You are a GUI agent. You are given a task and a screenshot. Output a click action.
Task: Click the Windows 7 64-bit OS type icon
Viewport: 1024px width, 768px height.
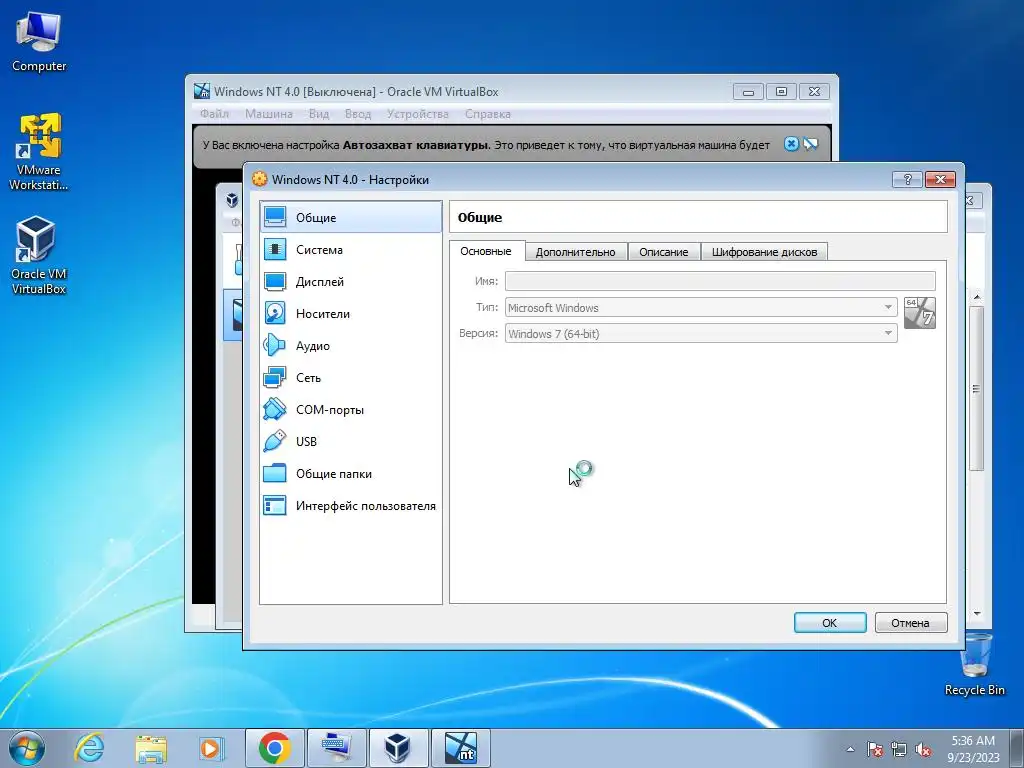[x=920, y=313]
